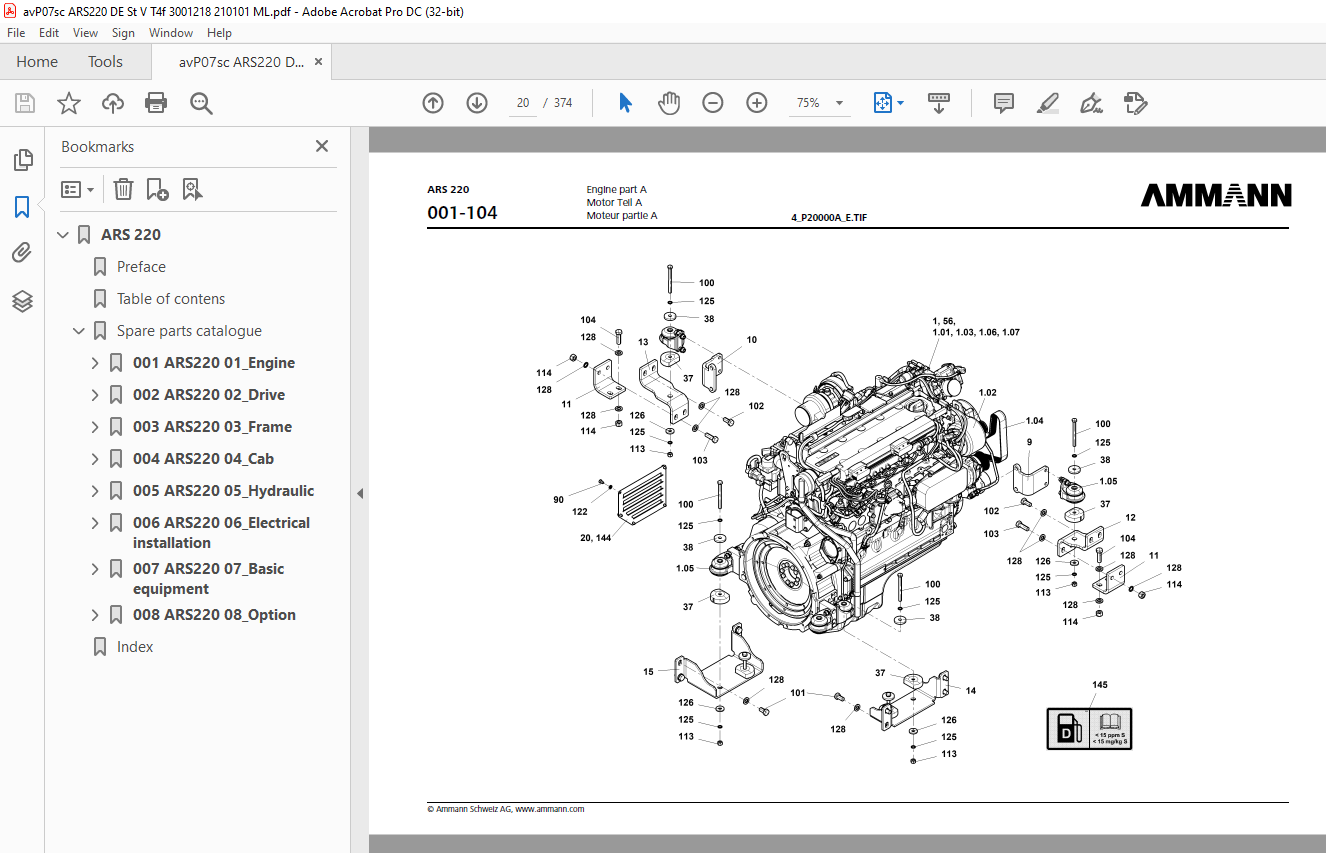Add a new bookmark icon
Viewport: 1326px width, 853px height.
157,189
